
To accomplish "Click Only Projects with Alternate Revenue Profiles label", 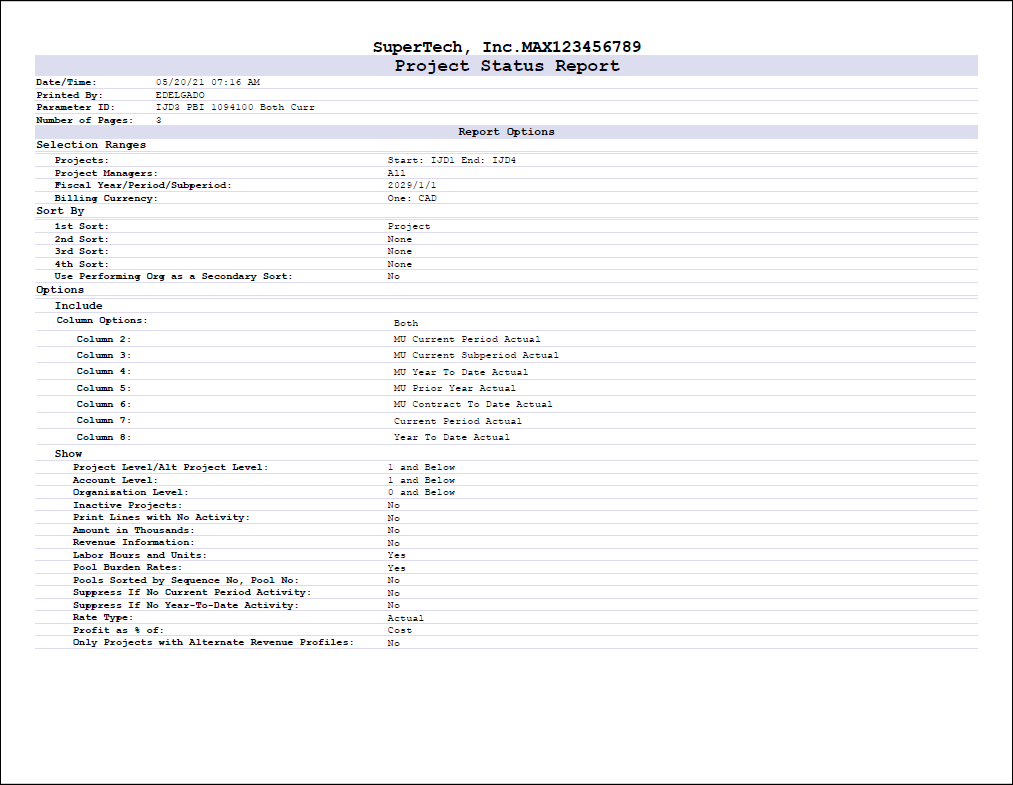I will coord(213,643).
